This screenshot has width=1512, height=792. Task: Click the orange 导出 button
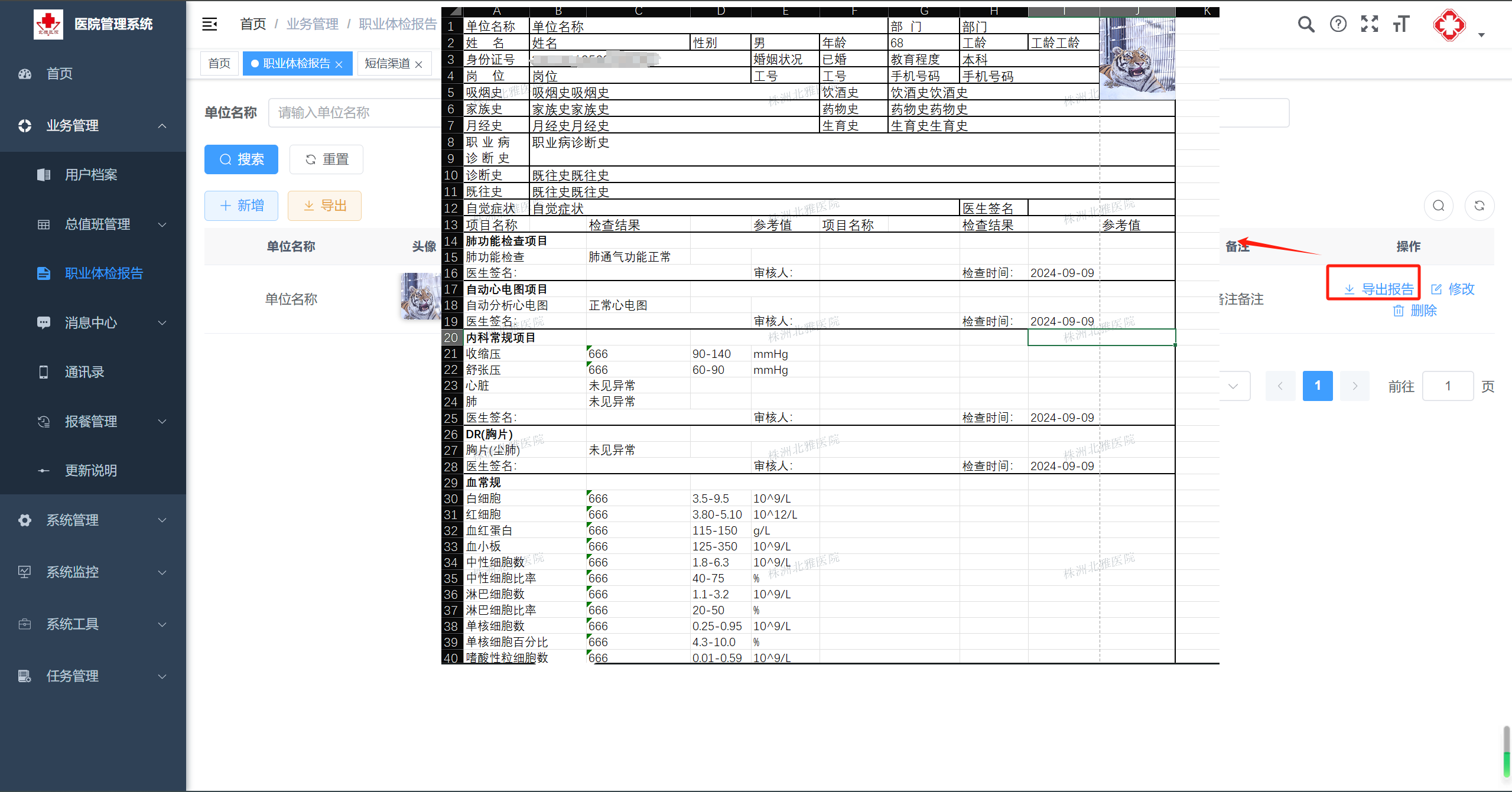click(x=324, y=206)
